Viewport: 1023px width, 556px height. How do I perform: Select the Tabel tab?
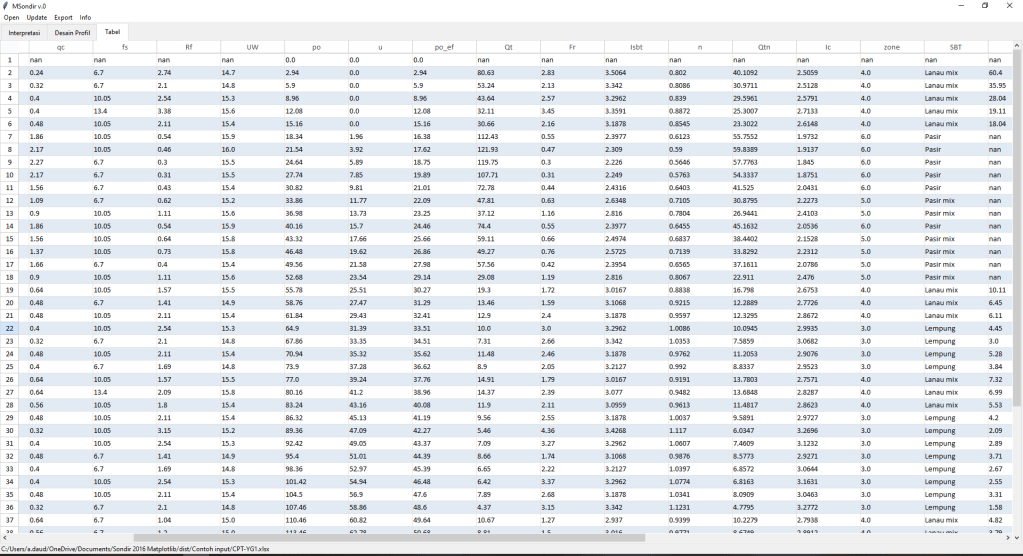coord(112,33)
